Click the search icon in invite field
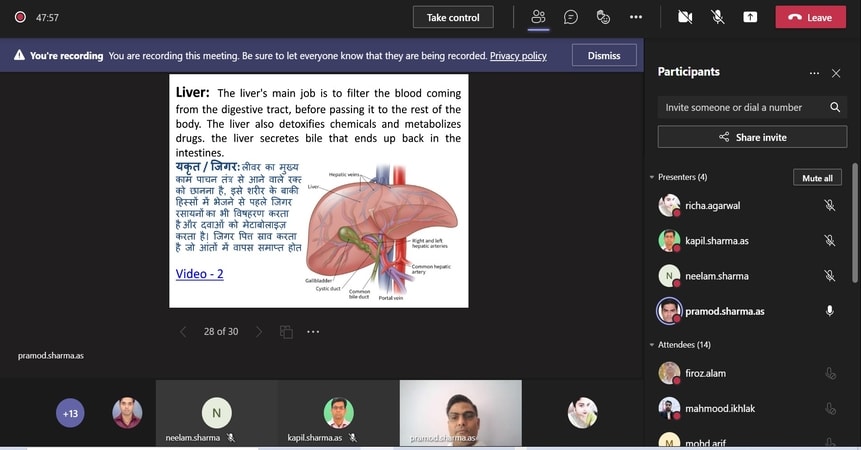 (835, 107)
